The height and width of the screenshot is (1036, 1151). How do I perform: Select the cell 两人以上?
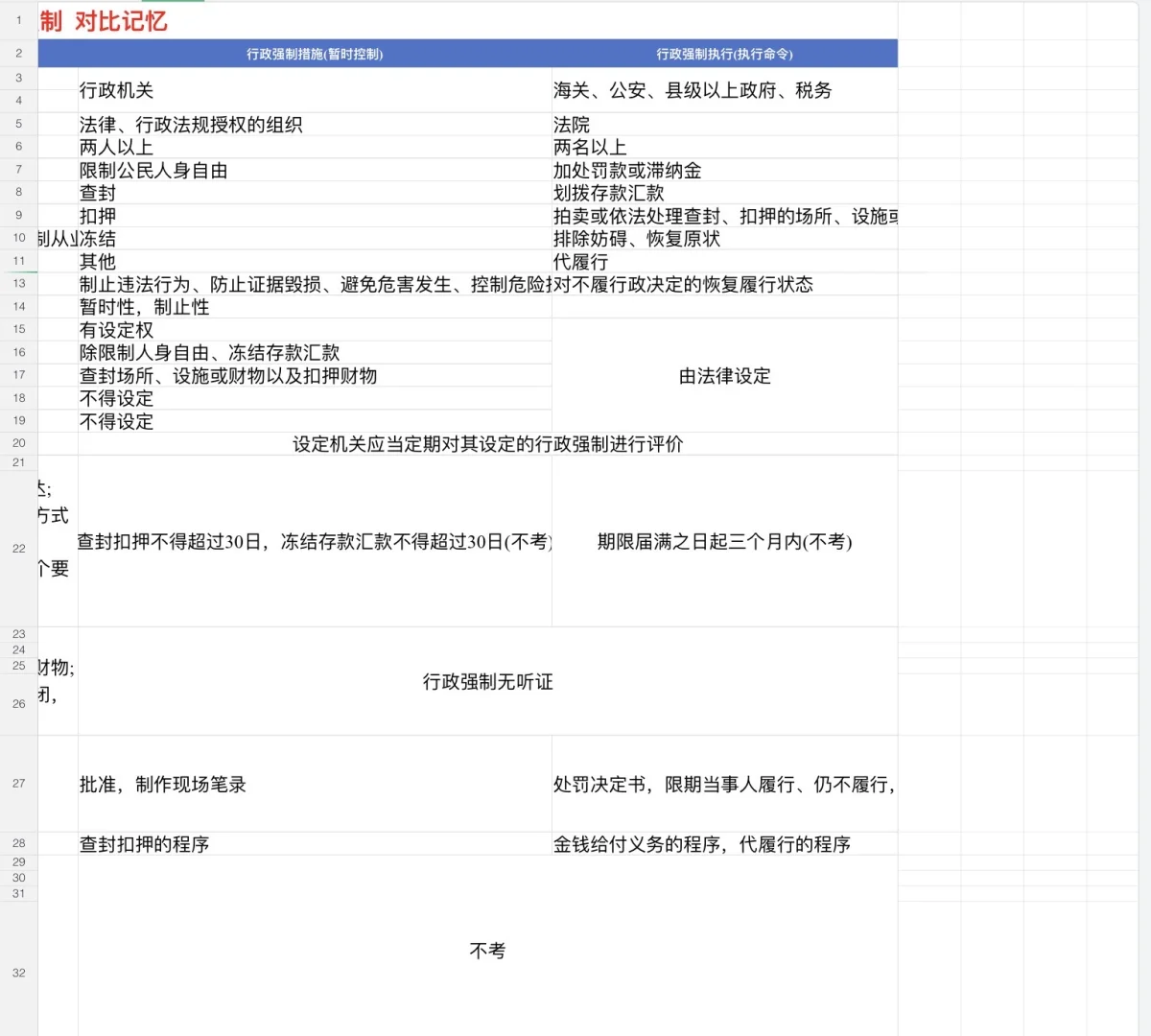(315, 147)
